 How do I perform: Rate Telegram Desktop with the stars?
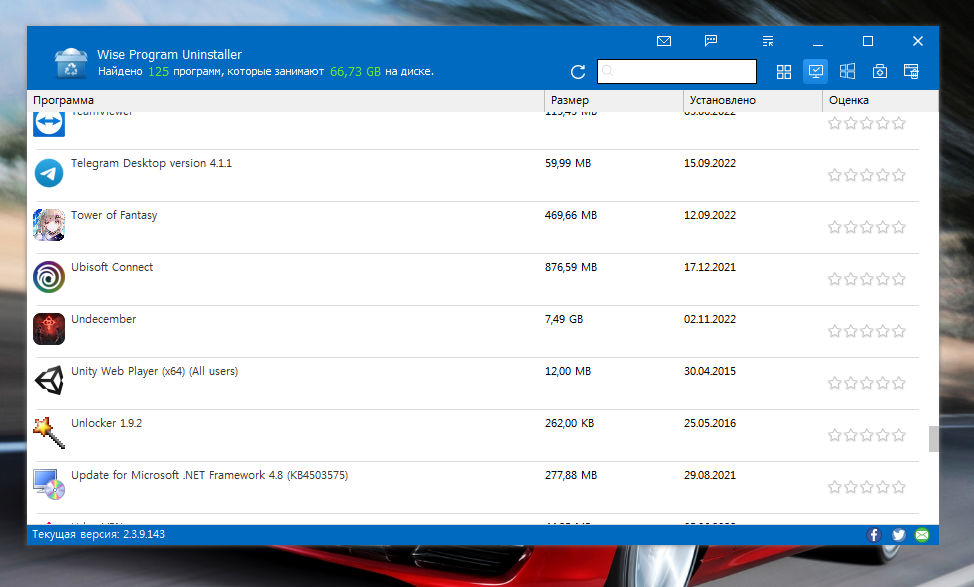(x=867, y=175)
